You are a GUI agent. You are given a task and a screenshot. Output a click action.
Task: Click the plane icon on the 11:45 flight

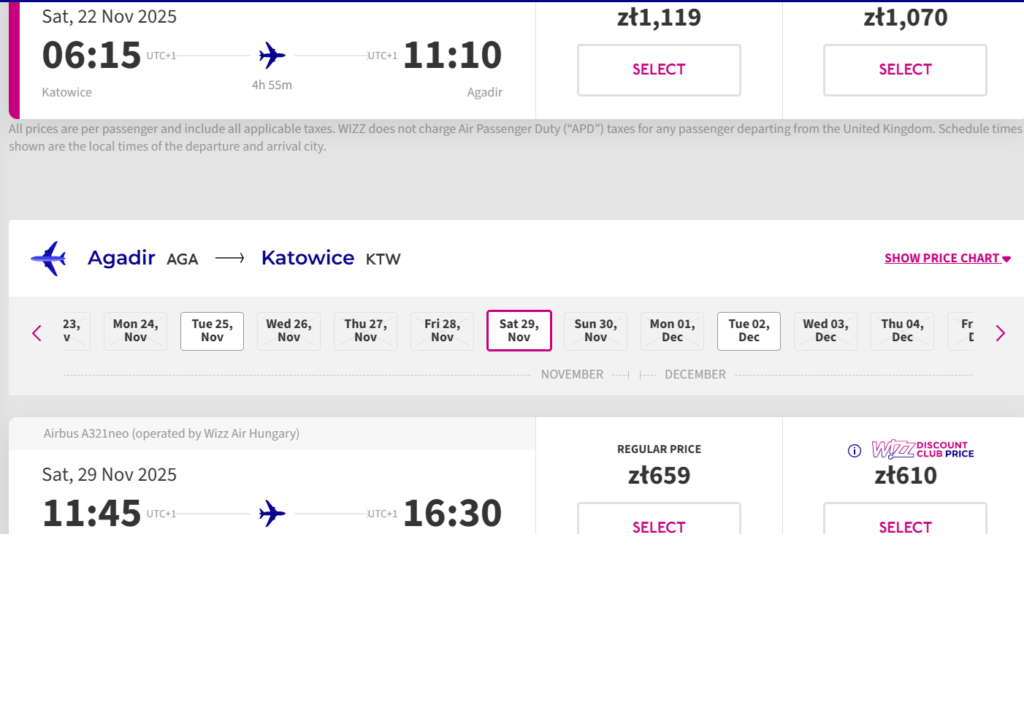(x=272, y=514)
